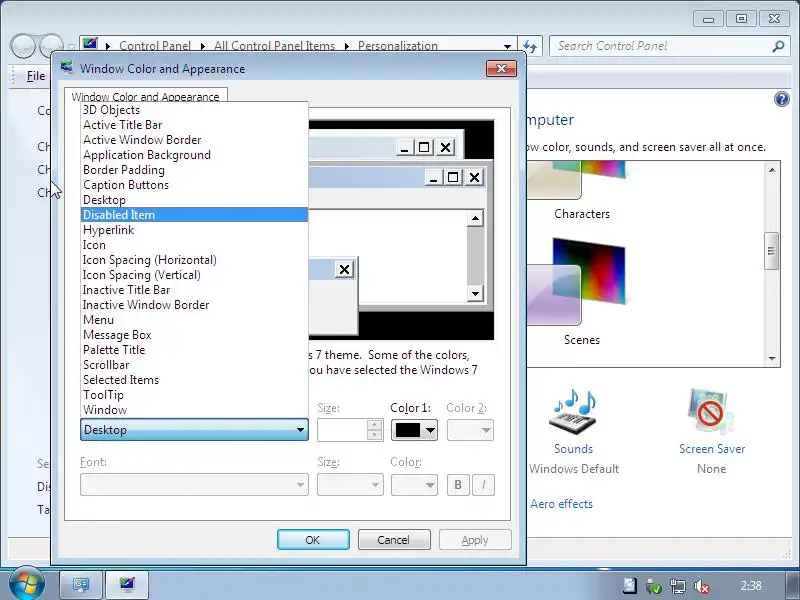The height and width of the screenshot is (600, 800).
Task: Select Inactive Window Border entry
Action: pyautogui.click(x=194, y=305)
